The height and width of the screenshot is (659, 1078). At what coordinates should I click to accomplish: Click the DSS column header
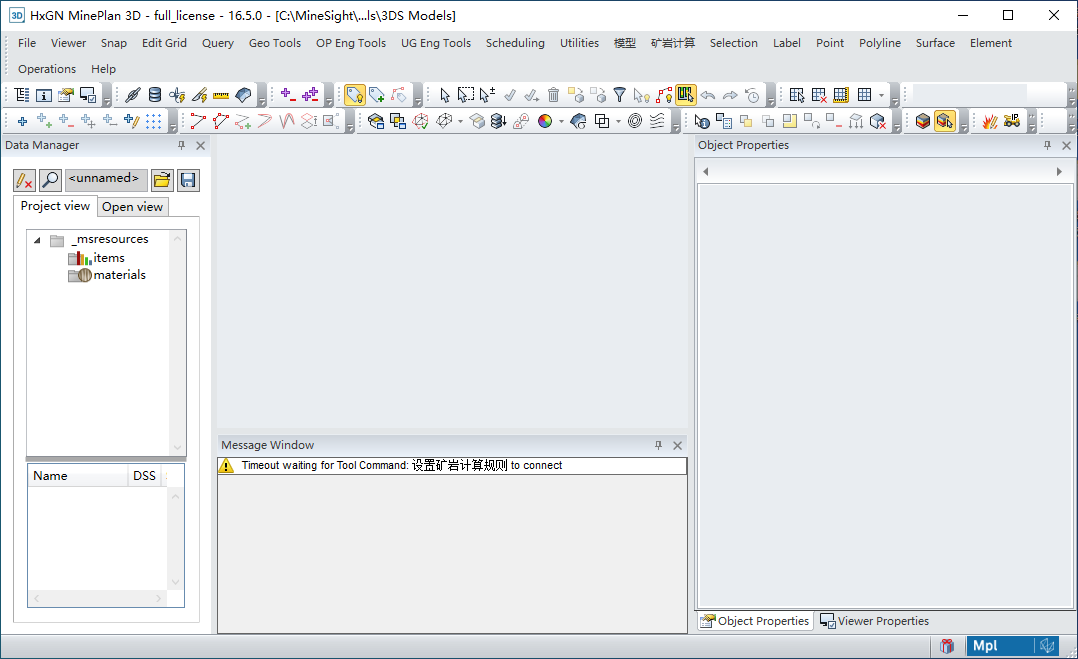pyautogui.click(x=144, y=476)
